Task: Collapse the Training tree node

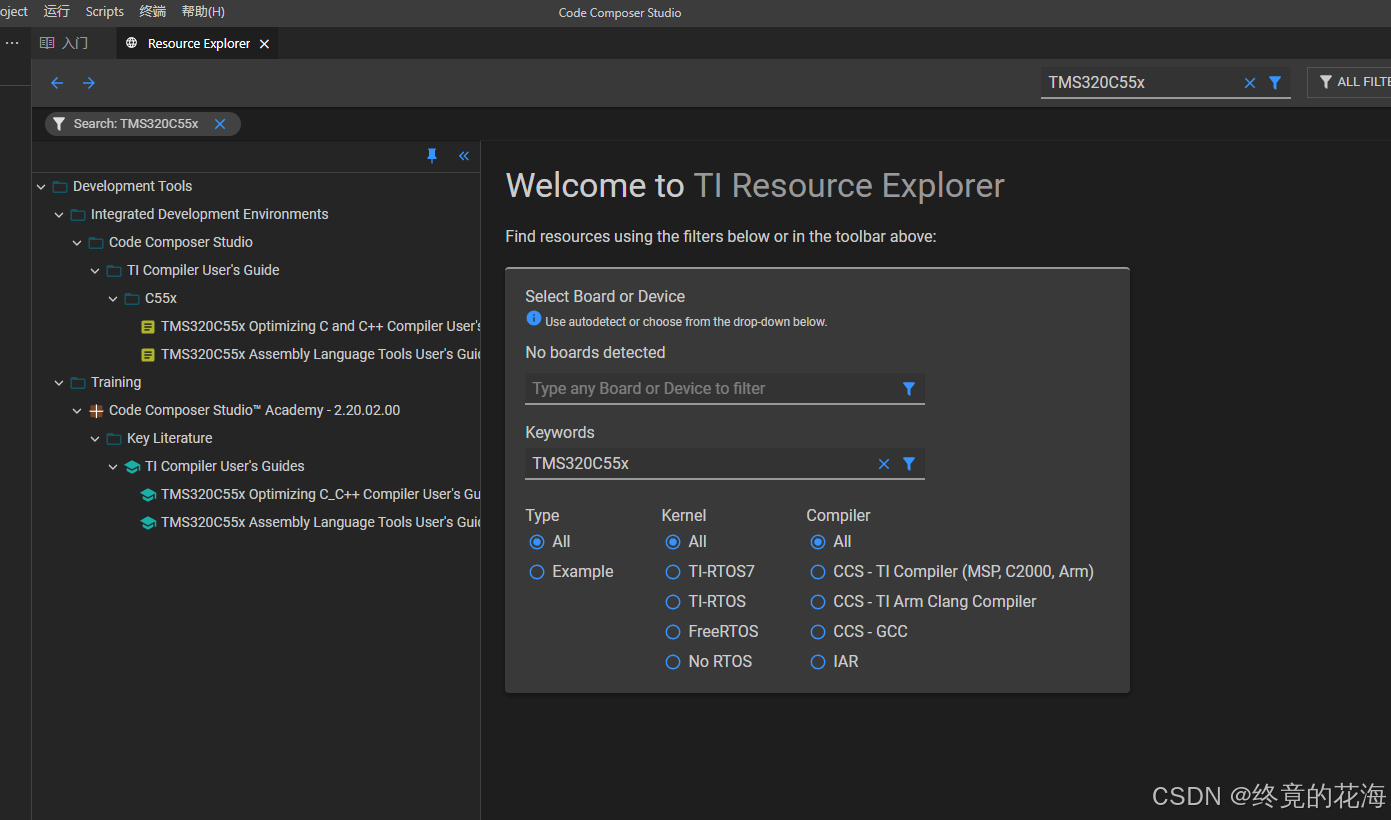Action: pos(59,383)
